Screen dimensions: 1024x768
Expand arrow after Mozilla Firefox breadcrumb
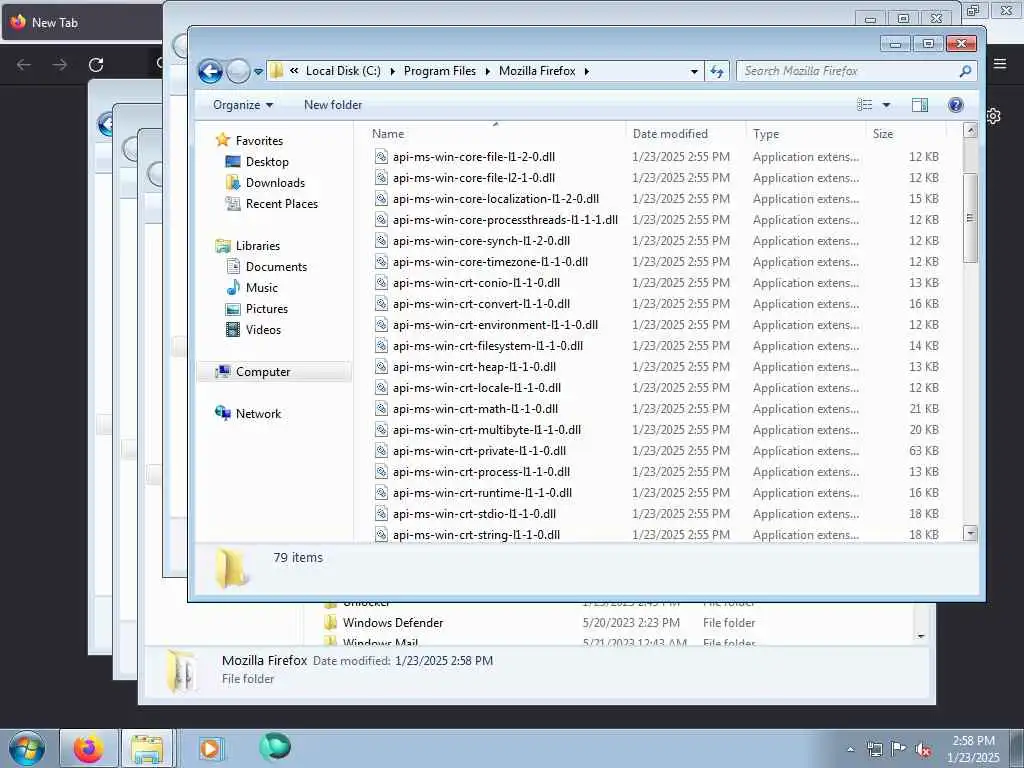click(586, 71)
